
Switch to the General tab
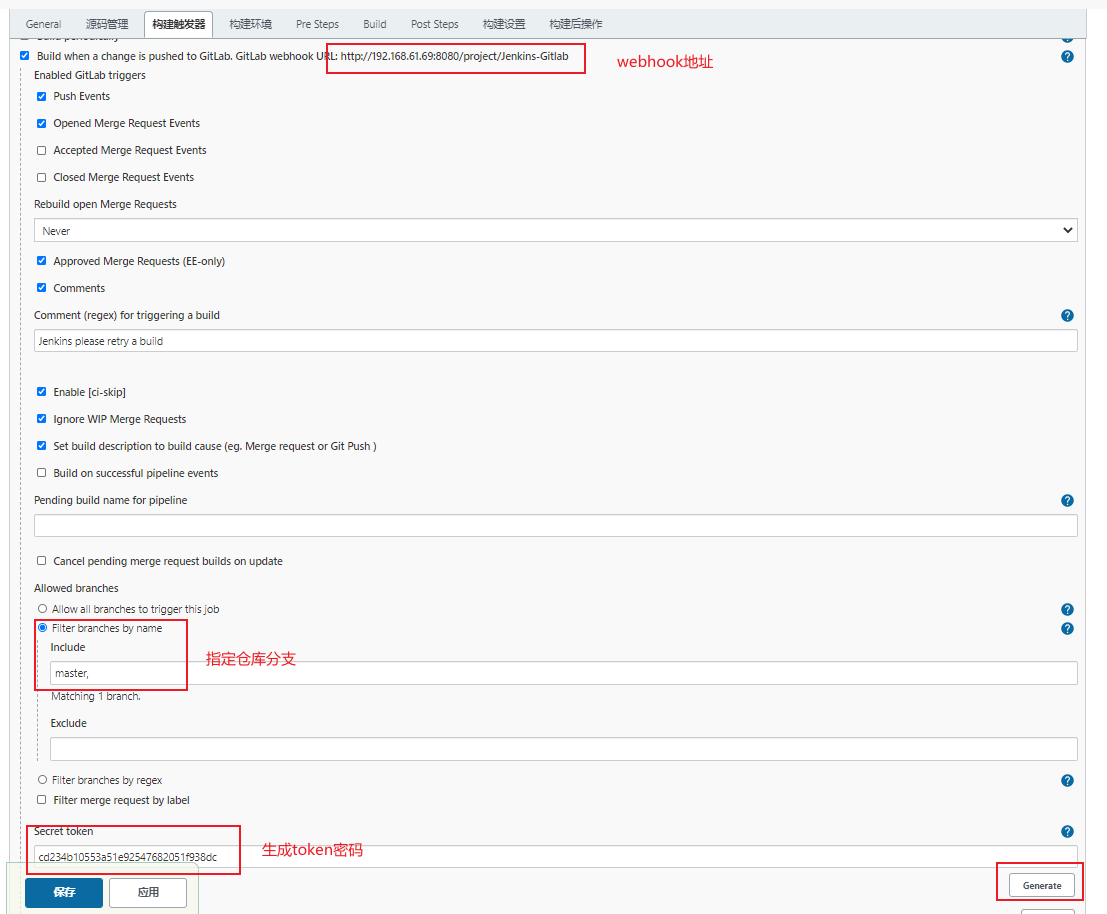(44, 24)
